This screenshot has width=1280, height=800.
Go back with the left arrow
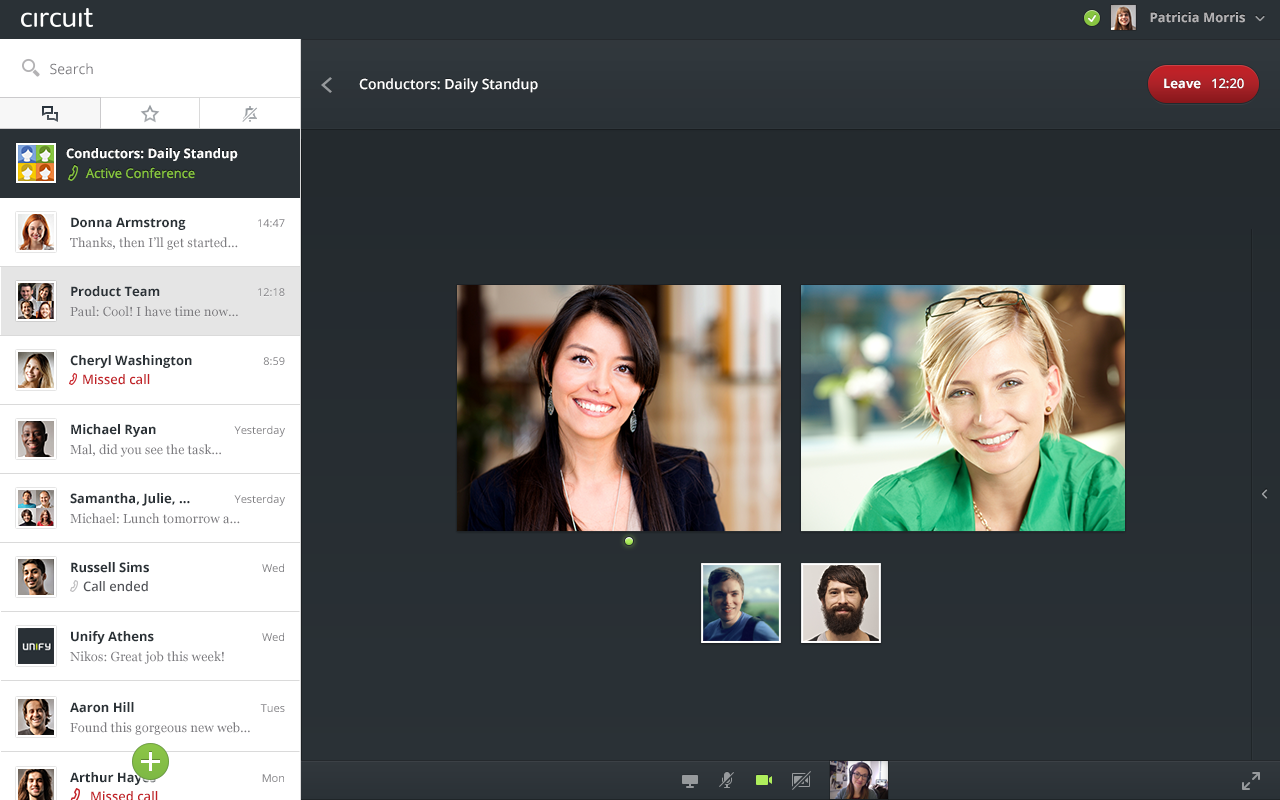pos(327,85)
